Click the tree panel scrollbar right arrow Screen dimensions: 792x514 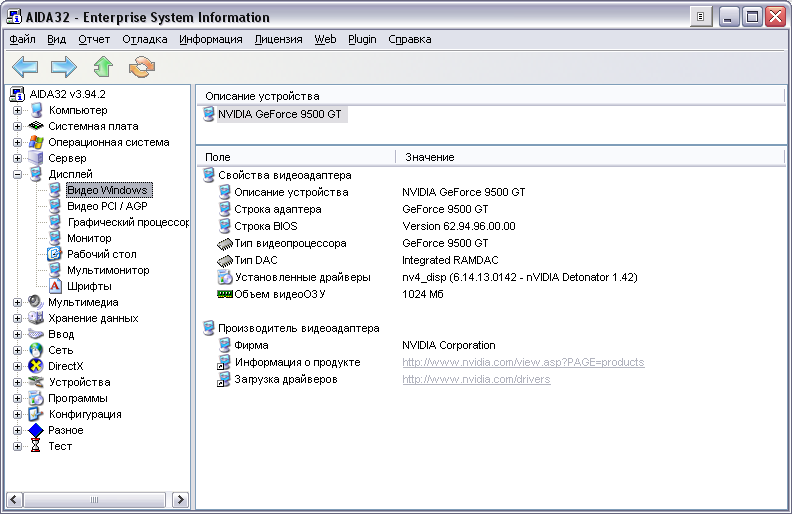pyautogui.click(x=181, y=498)
